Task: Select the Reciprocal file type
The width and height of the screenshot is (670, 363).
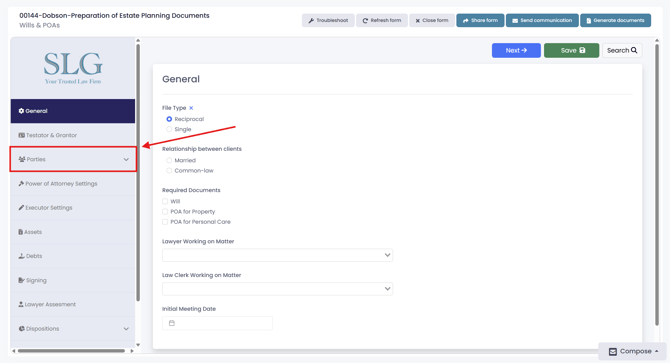Action: (169, 119)
